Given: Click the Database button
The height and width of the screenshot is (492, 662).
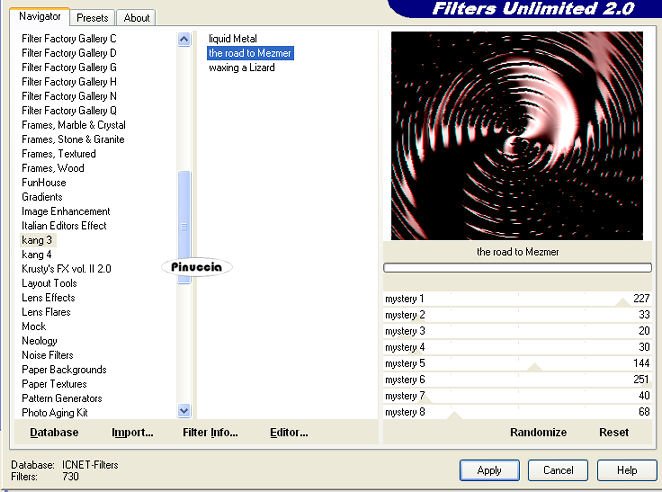Looking at the screenshot, I should point(54,432).
